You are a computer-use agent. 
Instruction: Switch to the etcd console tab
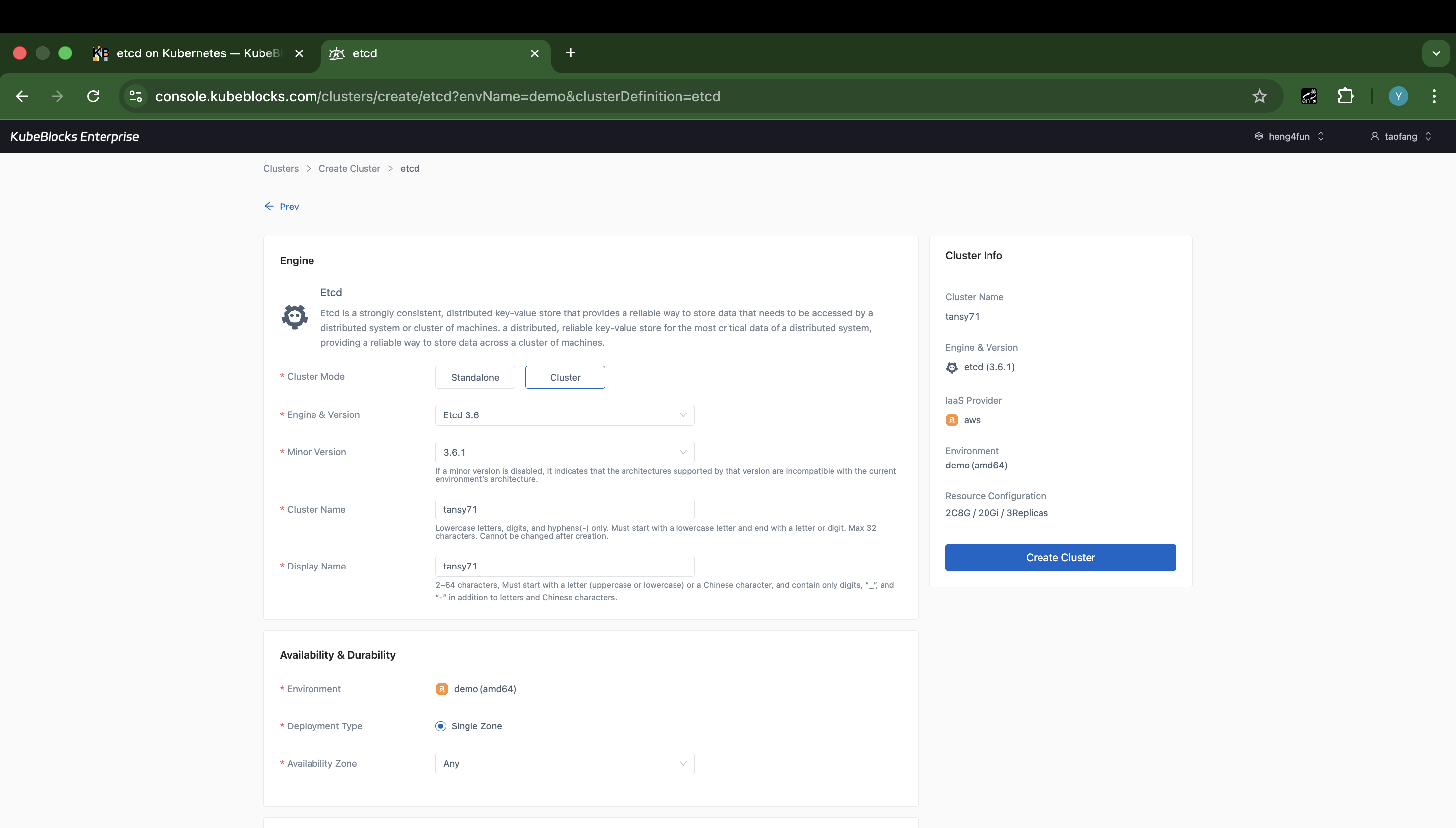(x=435, y=53)
